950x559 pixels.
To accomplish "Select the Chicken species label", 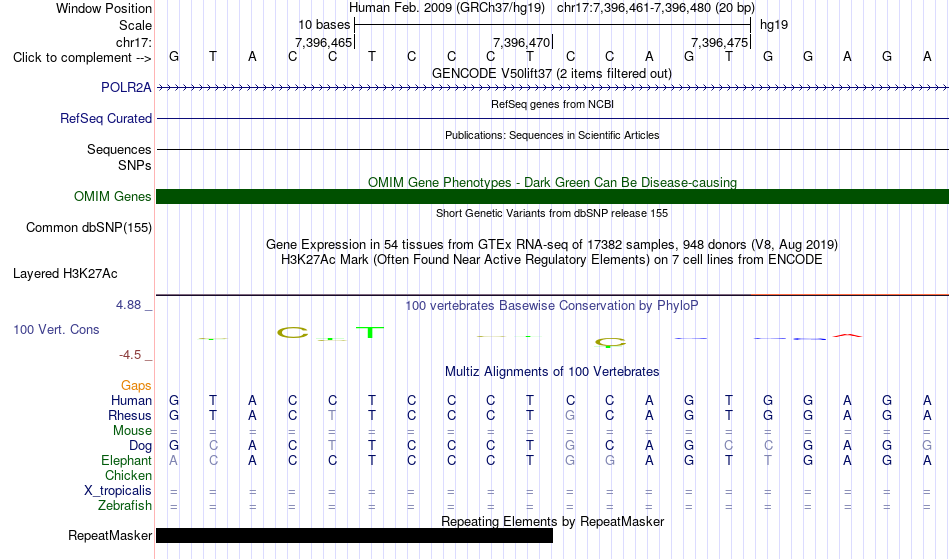I will point(128,475).
